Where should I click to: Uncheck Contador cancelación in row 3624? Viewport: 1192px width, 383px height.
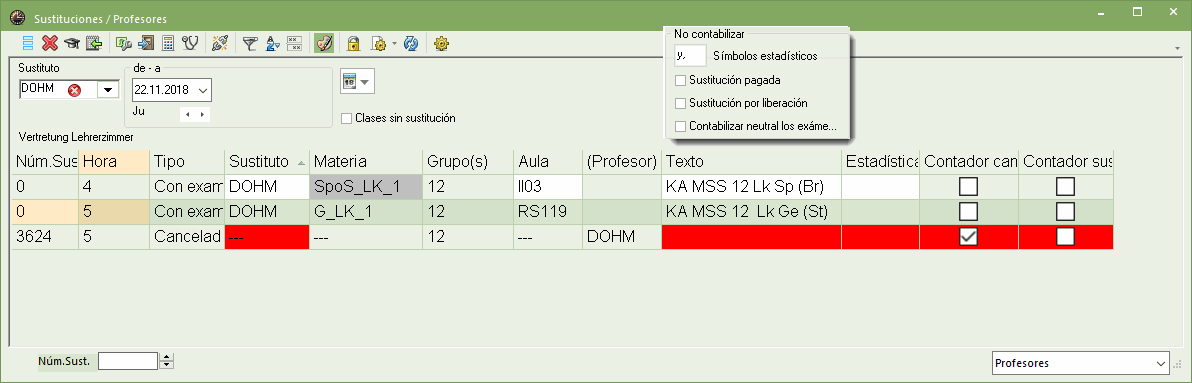pyautogui.click(x=968, y=237)
